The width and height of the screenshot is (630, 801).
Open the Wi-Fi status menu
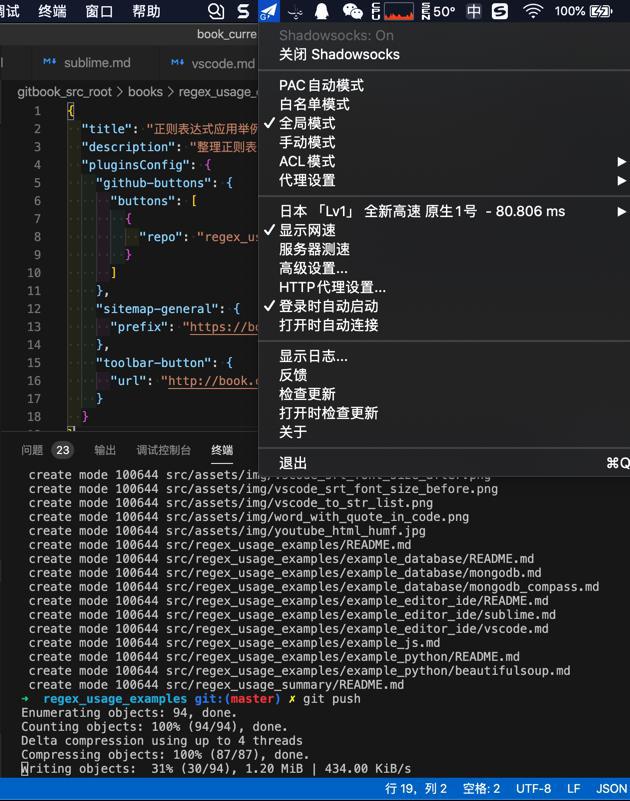533,11
